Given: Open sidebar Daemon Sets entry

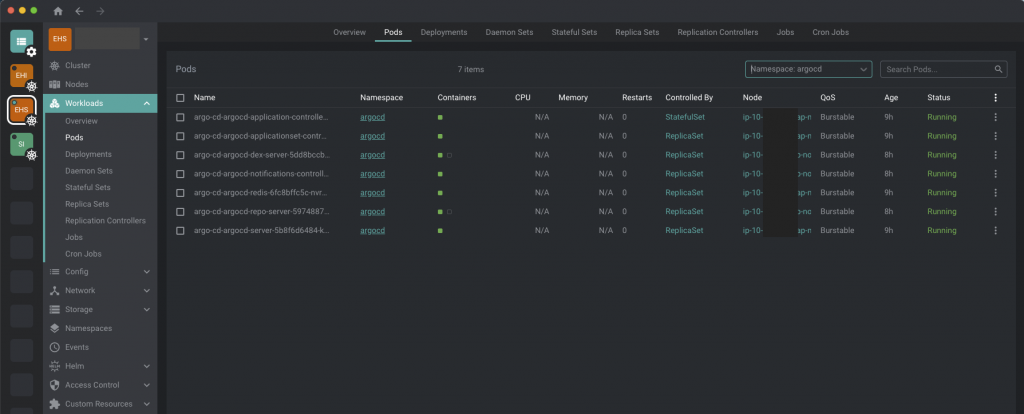Looking at the screenshot, I should (89, 171).
